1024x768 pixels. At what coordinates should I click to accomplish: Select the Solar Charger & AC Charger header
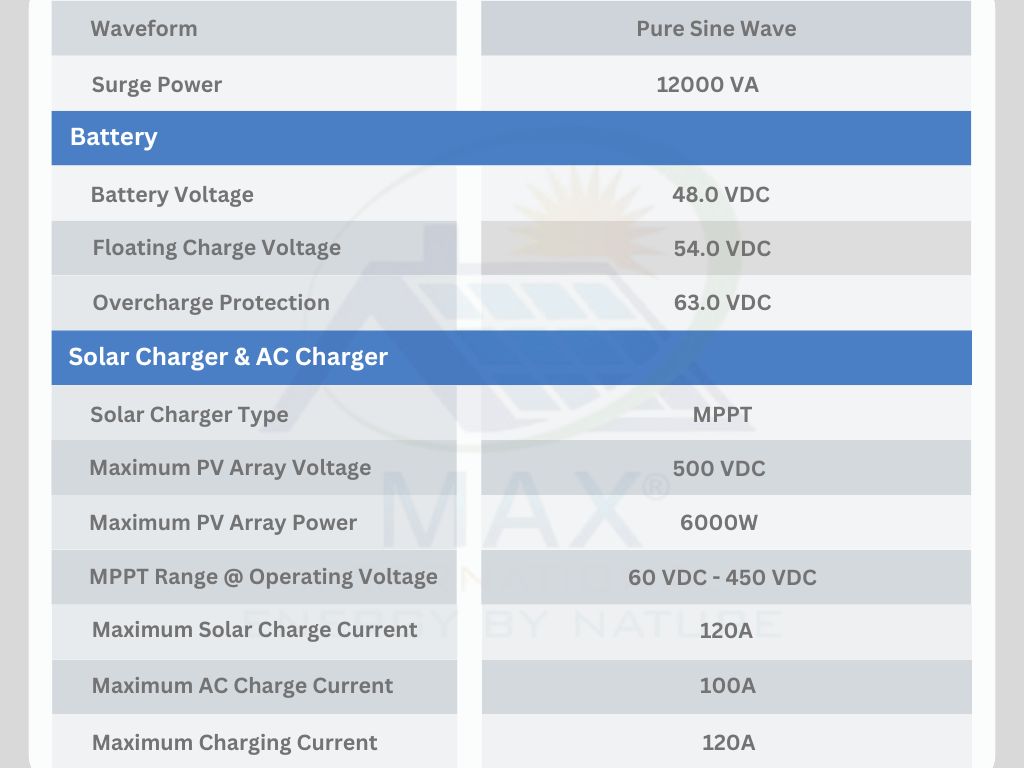[x=511, y=357]
